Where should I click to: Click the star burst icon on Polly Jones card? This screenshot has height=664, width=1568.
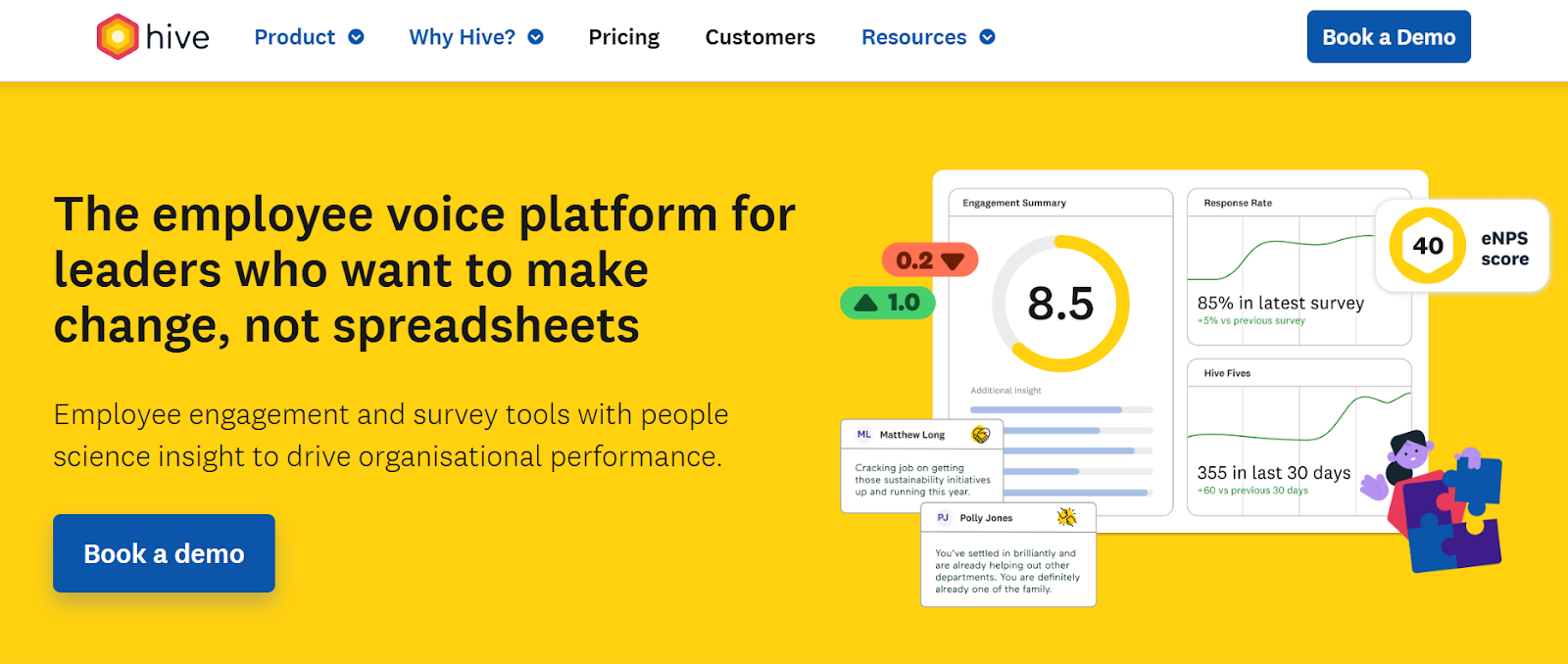click(x=1066, y=517)
